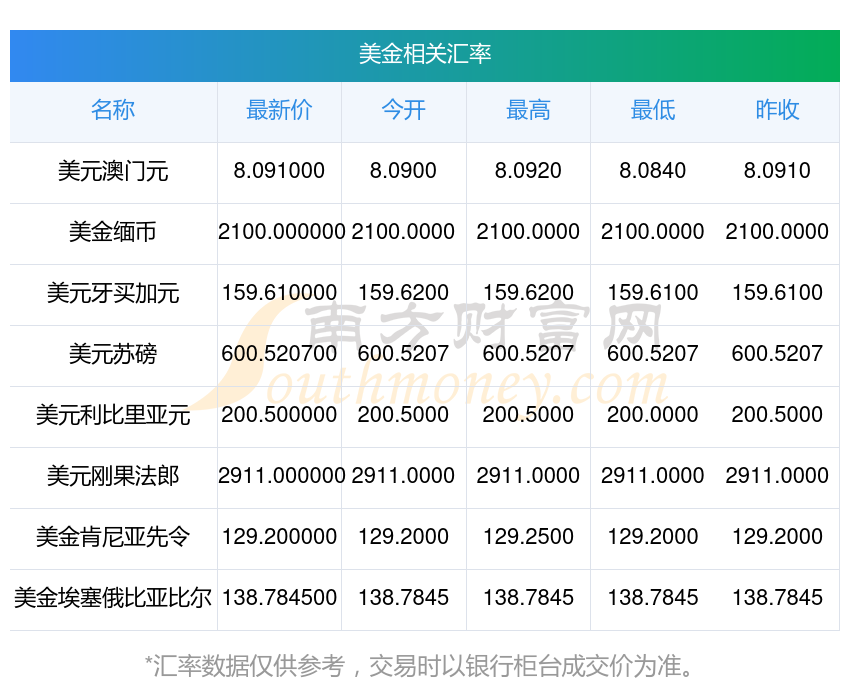Screen dimensions: 850x698
Task: Select 美金埃塞俄比亚比尔 最高 value 138.7845
Action: coord(528,598)
